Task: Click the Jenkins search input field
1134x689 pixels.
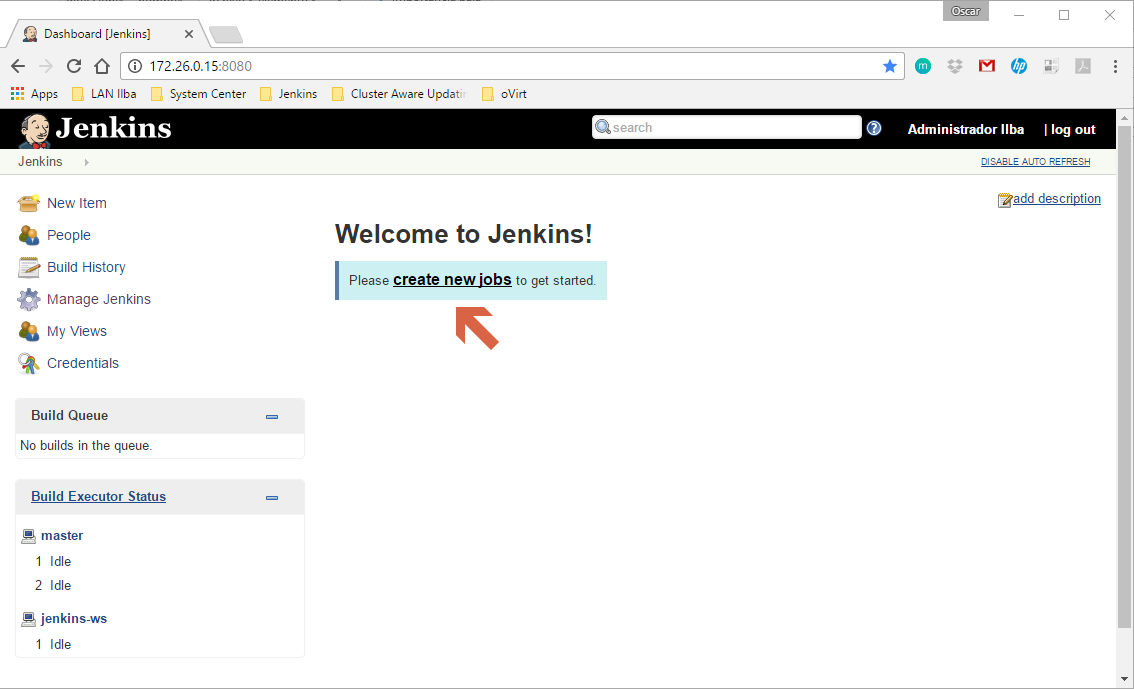Action: [727, 127]
